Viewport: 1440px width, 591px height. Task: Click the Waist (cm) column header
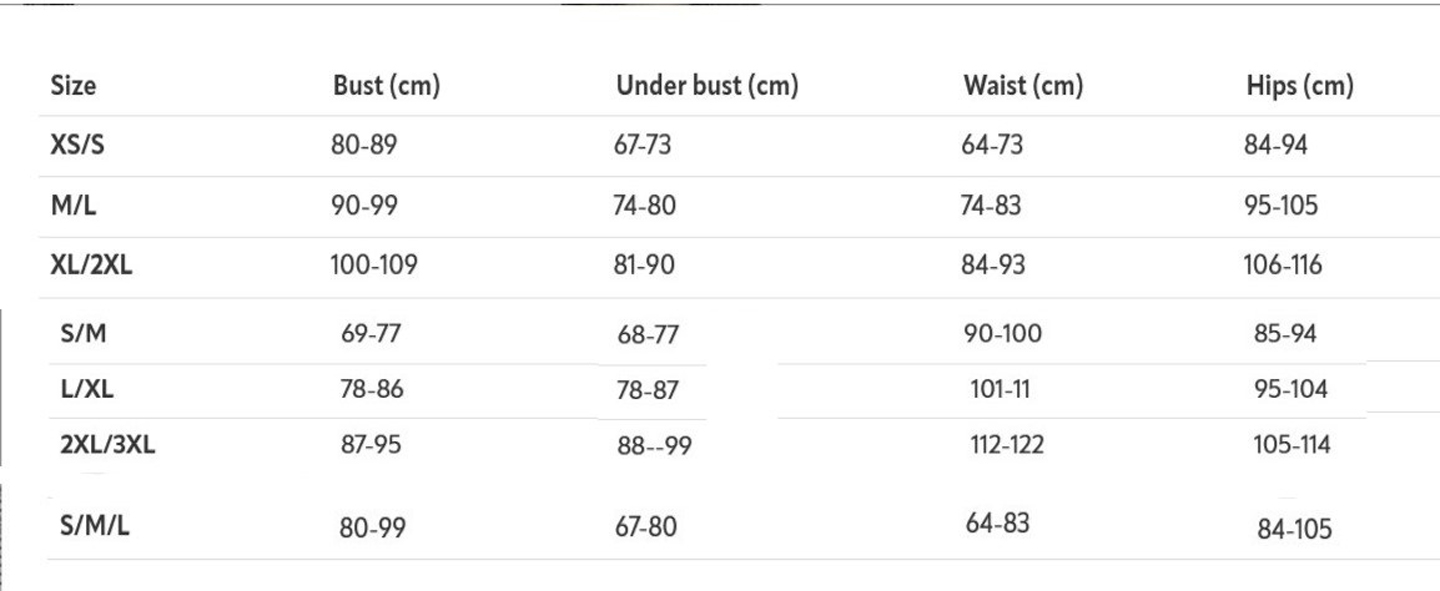tap(1022, 86)
